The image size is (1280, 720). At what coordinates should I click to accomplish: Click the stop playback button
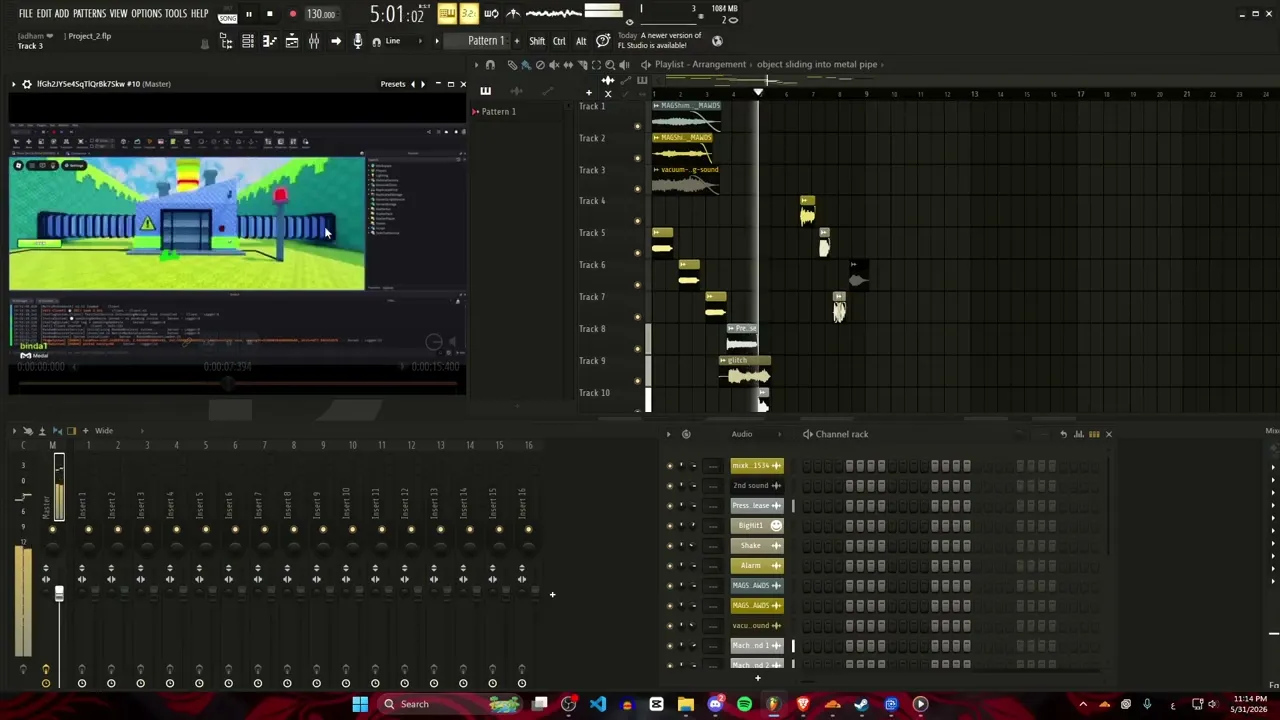270,14
